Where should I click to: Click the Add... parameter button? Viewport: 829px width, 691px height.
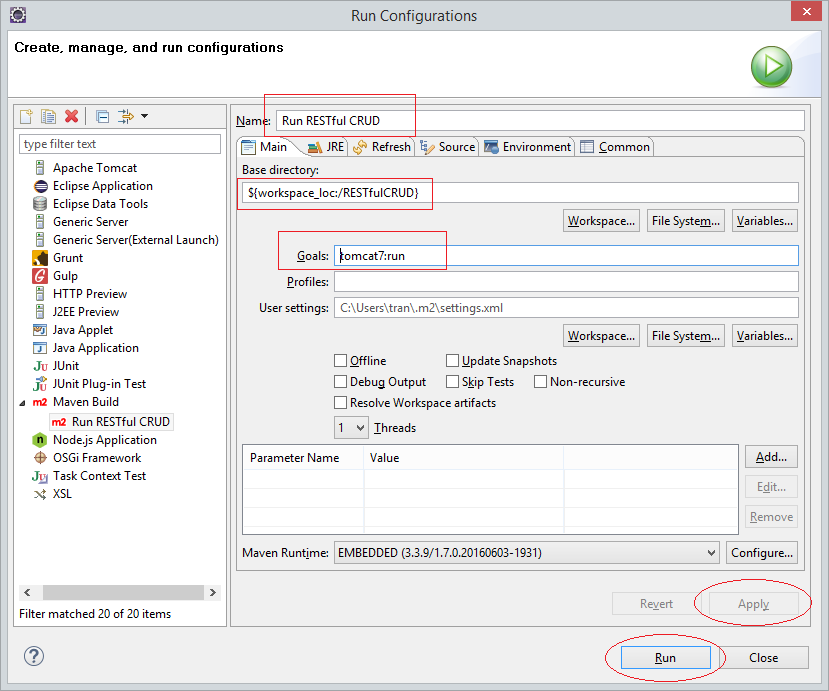coord(771,457)
